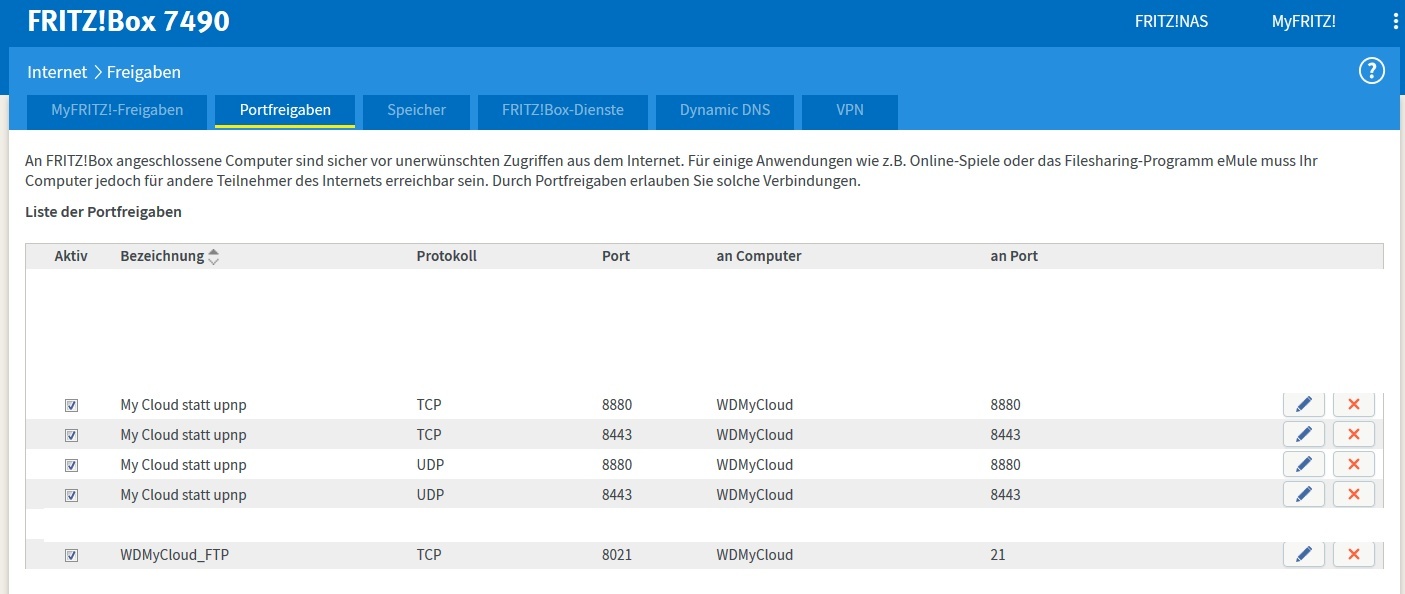Open the MyFRITZ! link in the header

[x=1303, y=22]
